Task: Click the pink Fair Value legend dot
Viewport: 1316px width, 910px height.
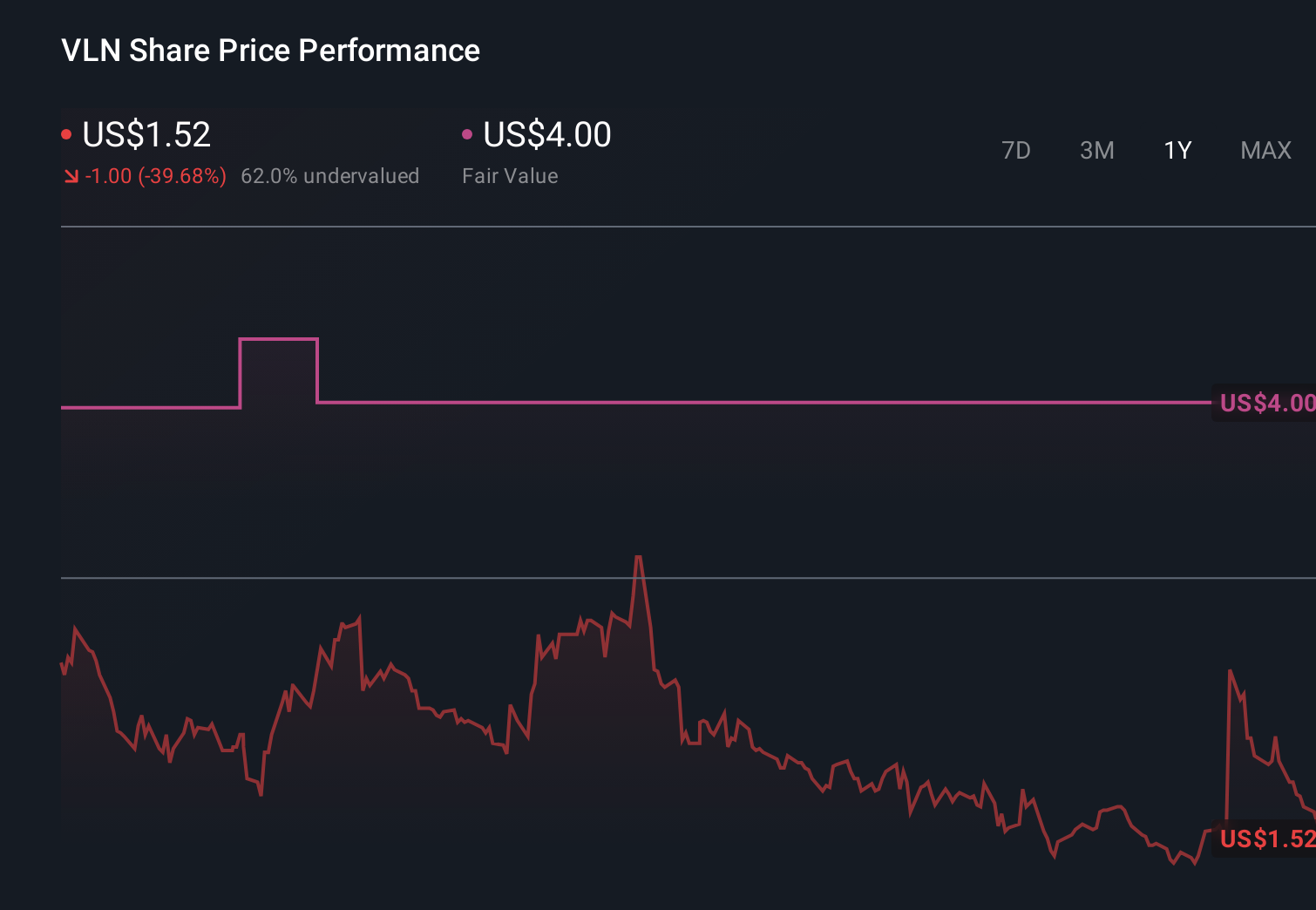Action: click(468, 132)
